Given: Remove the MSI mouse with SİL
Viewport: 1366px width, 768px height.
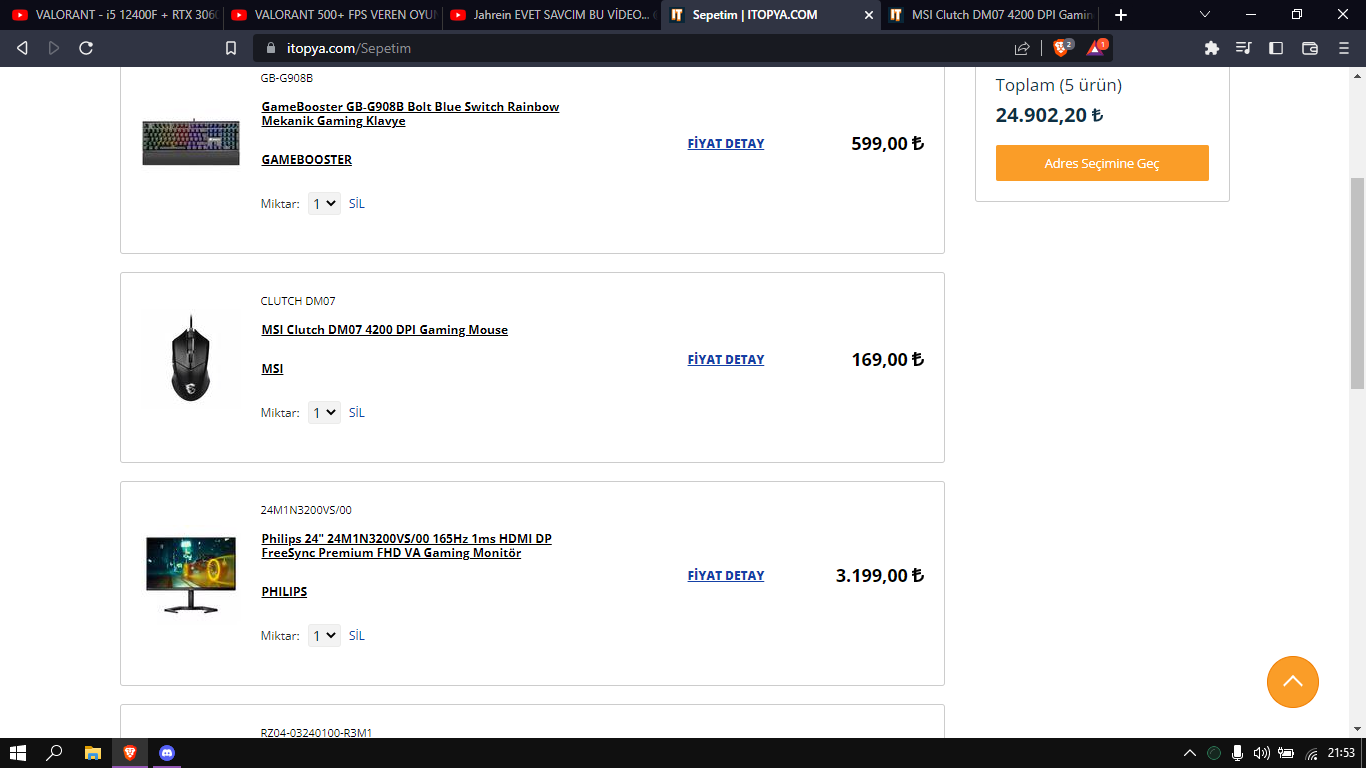Looking at the screenshot, I should point(357,413).
